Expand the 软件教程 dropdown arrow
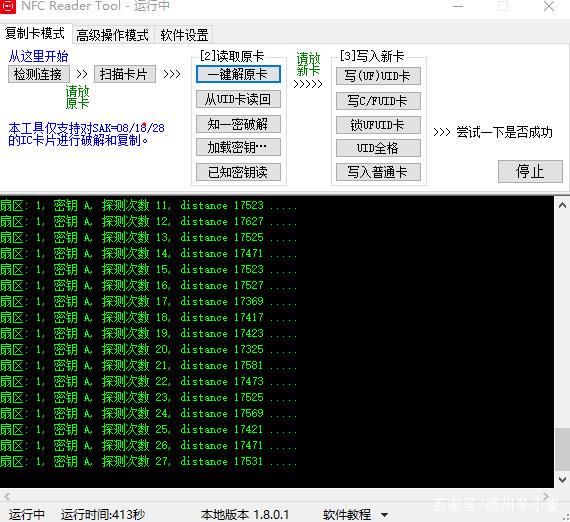 384,515
